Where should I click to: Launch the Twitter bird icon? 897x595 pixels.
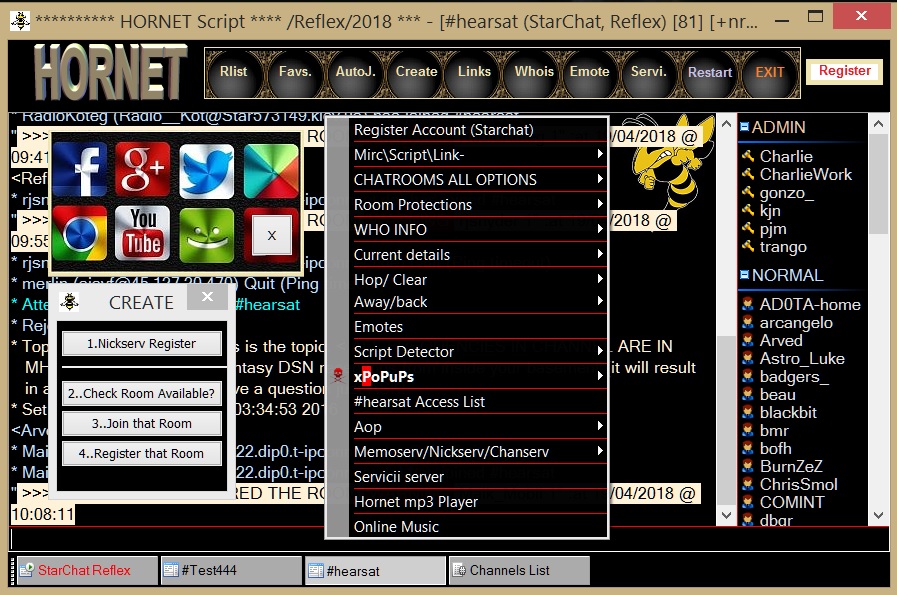[207, 170]
